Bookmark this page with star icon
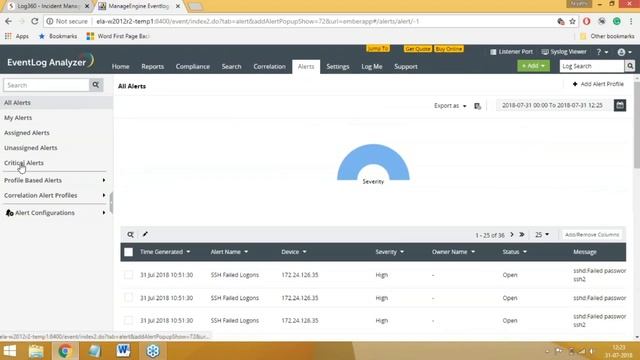The width and height of the screenshot is (640, 360). 572,21
